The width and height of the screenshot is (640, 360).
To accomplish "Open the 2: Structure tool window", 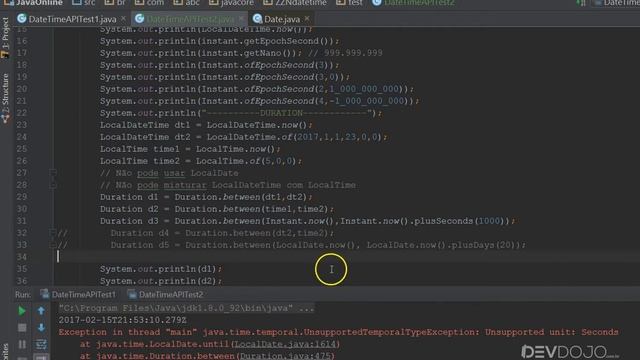I will (5, 98).
